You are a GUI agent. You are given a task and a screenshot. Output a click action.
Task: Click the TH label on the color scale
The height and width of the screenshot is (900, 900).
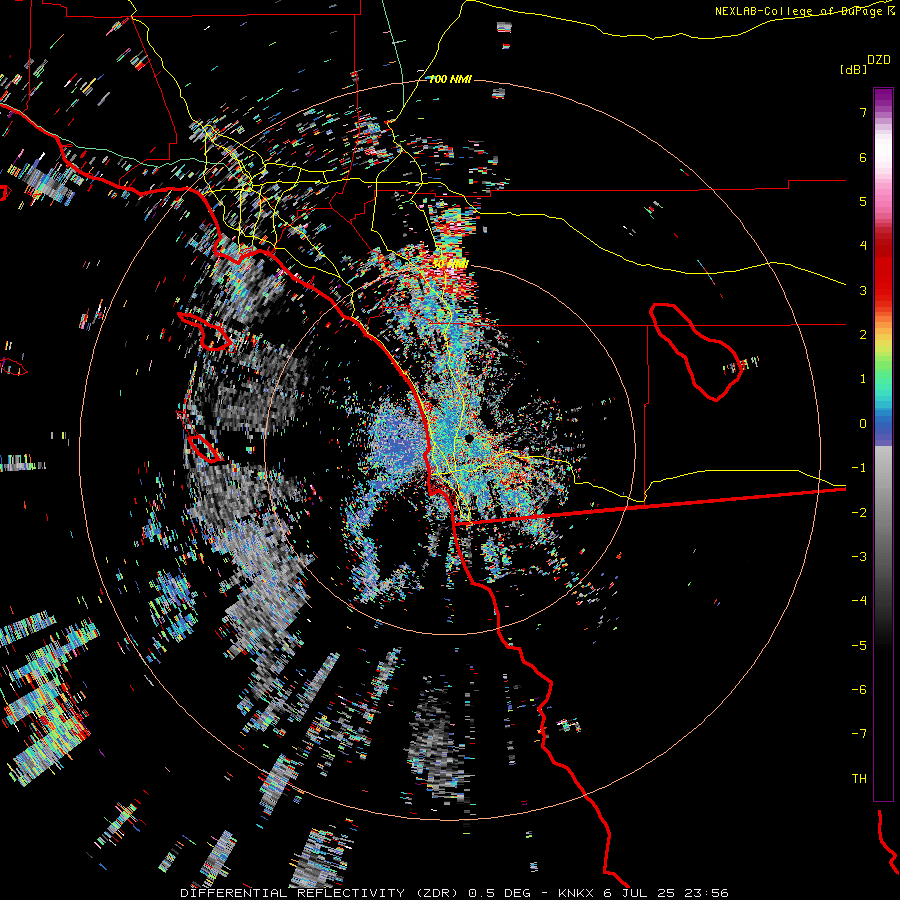coord(859,778)
